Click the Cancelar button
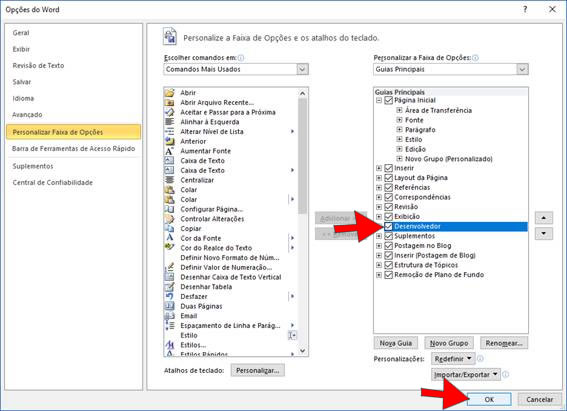This screenshot has width=567, height=411. [540, 399]
